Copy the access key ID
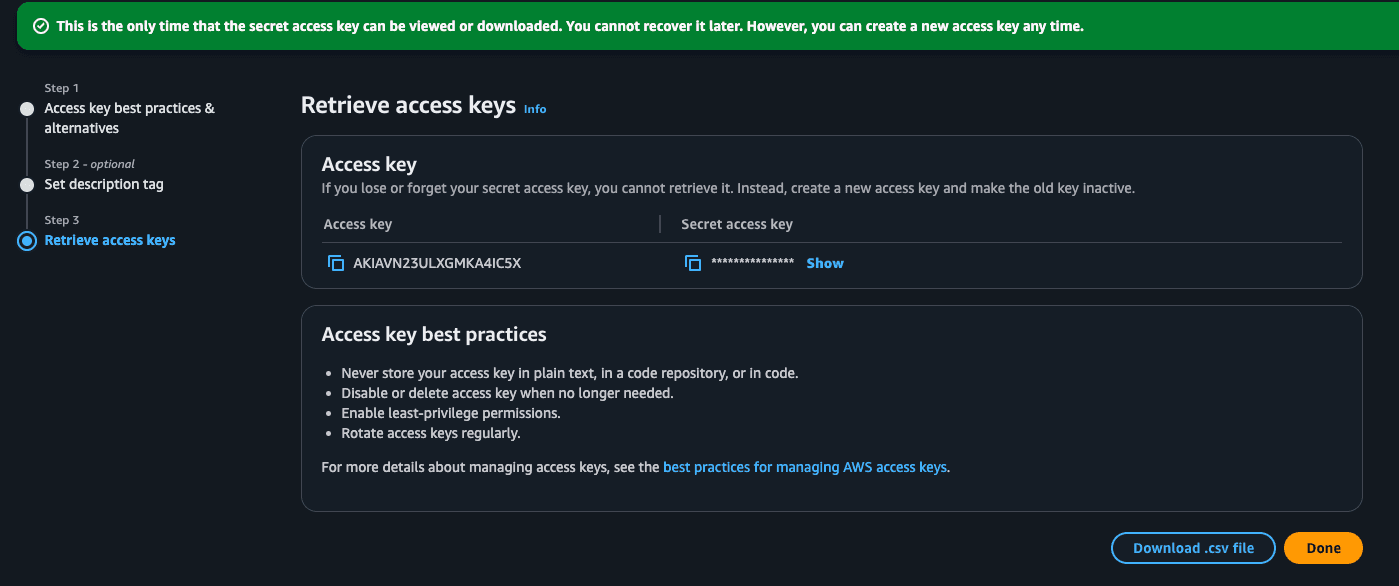1399x586 pixels. coord(336,263)
